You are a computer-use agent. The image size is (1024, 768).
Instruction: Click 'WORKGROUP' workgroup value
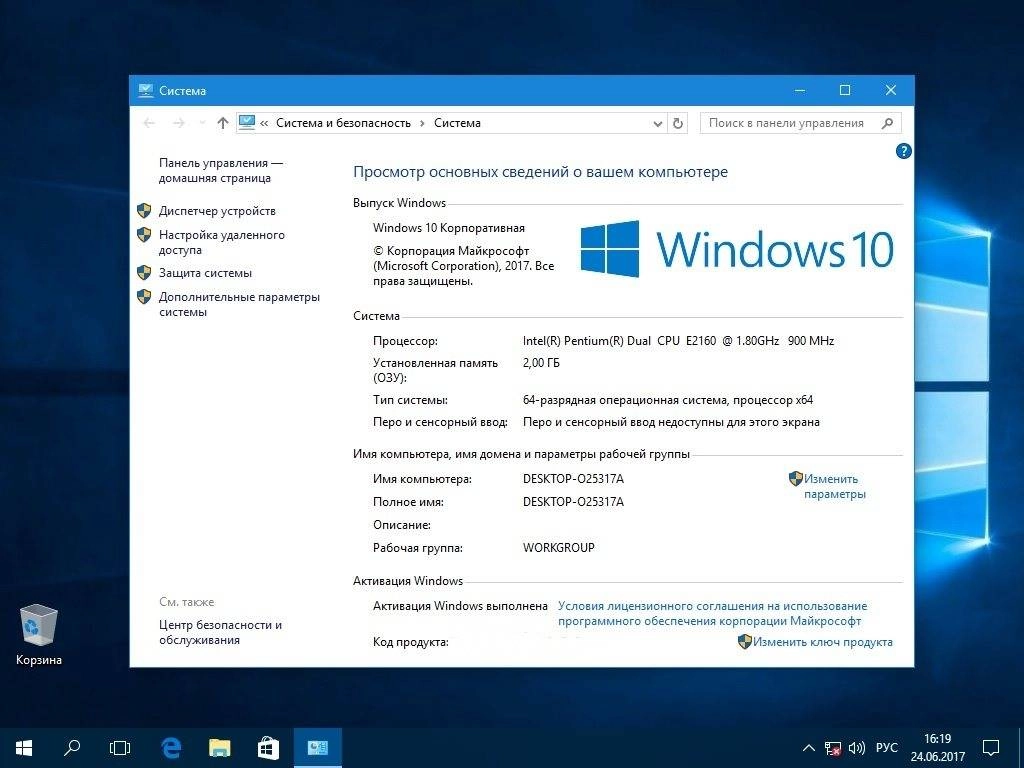558,548
